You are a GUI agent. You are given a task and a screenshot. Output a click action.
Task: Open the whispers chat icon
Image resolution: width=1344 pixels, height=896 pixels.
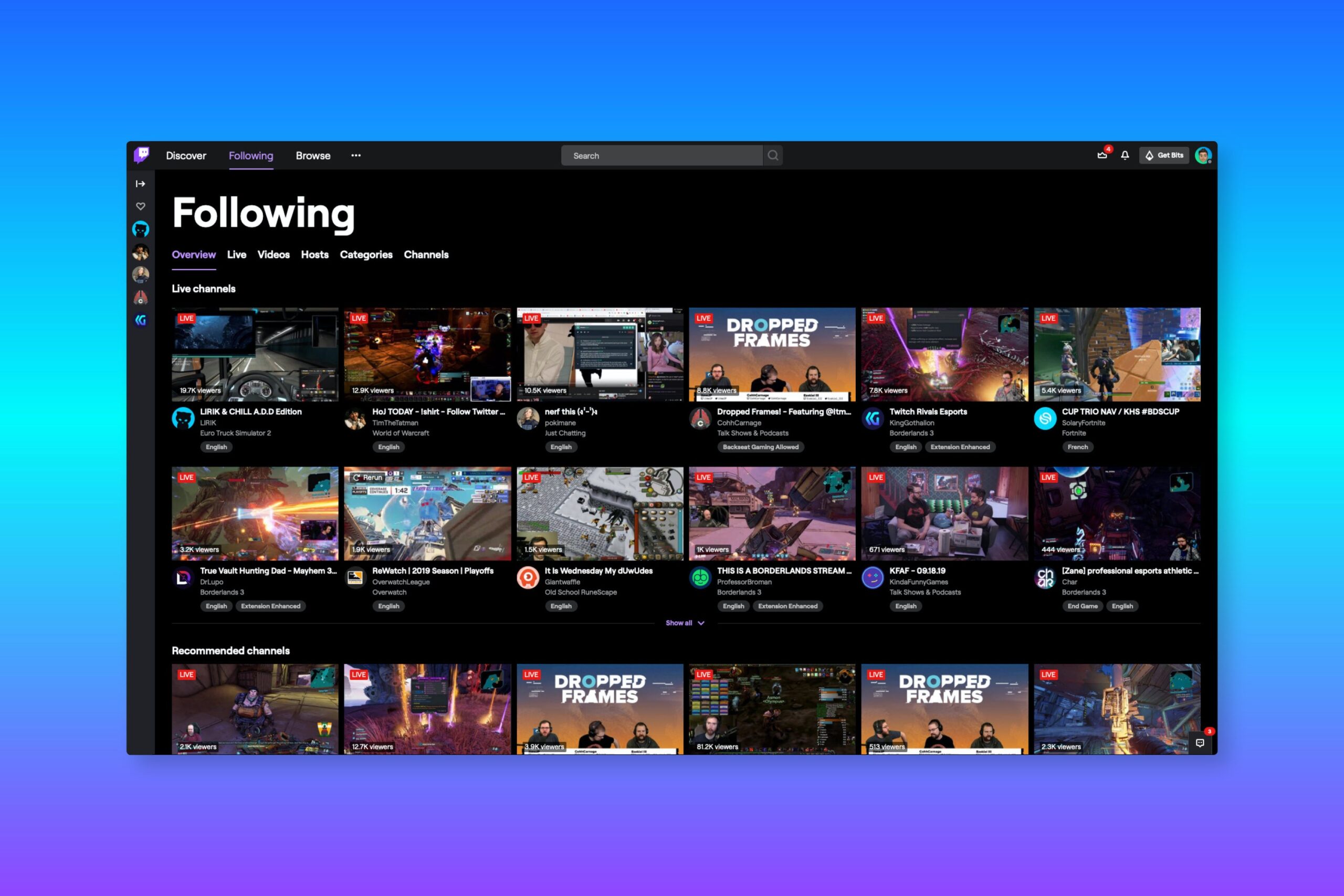click(x=1200, y=743)
